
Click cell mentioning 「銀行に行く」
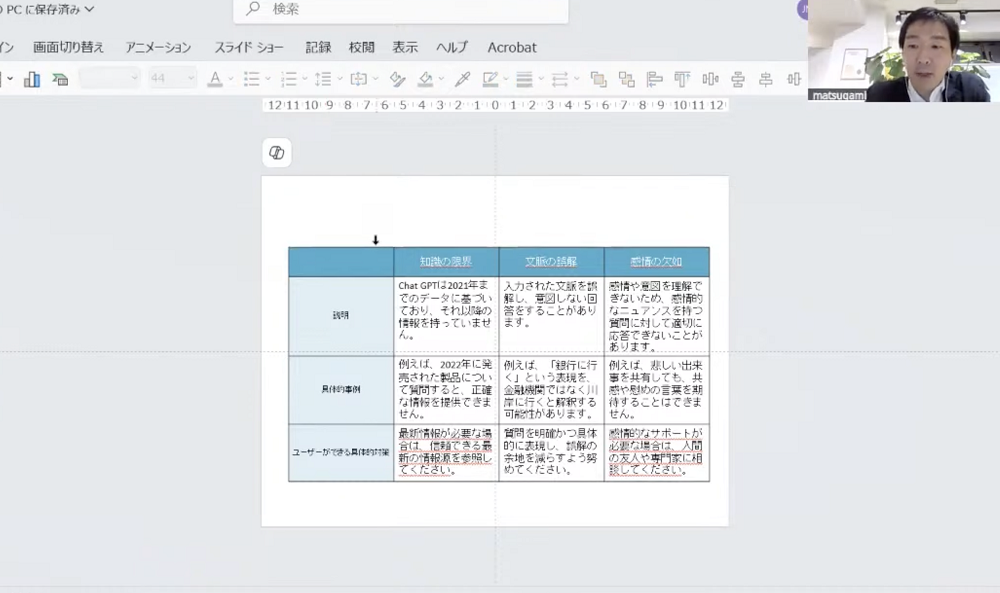[551, 390]
